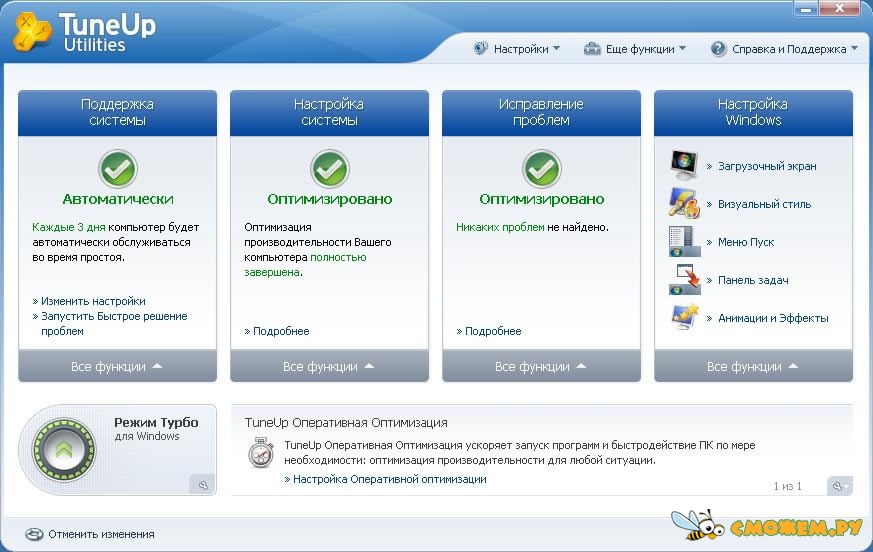Screen dimensions: 873x552
Task: Click the TuneUp Utilities logo icon
Action: tap(32, 32)
